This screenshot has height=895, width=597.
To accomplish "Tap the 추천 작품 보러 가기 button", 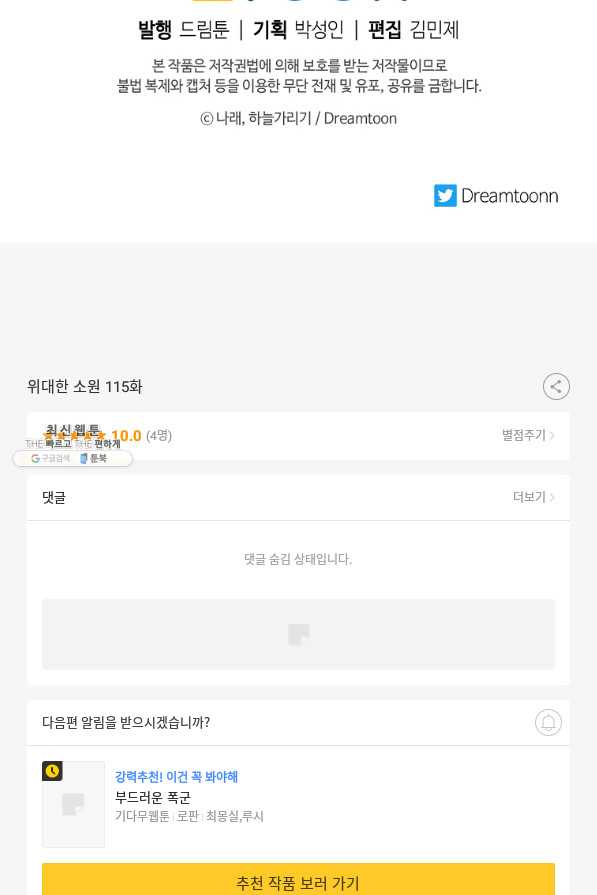I will (298, 880).
